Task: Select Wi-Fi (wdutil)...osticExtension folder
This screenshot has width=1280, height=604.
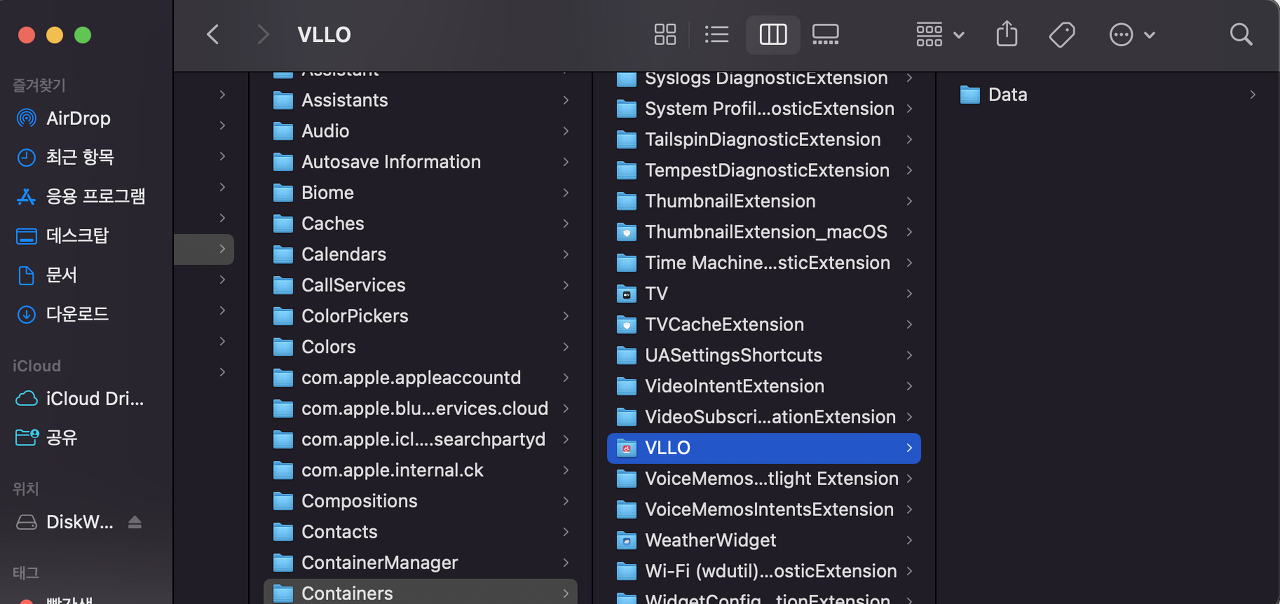Action: 764,571
